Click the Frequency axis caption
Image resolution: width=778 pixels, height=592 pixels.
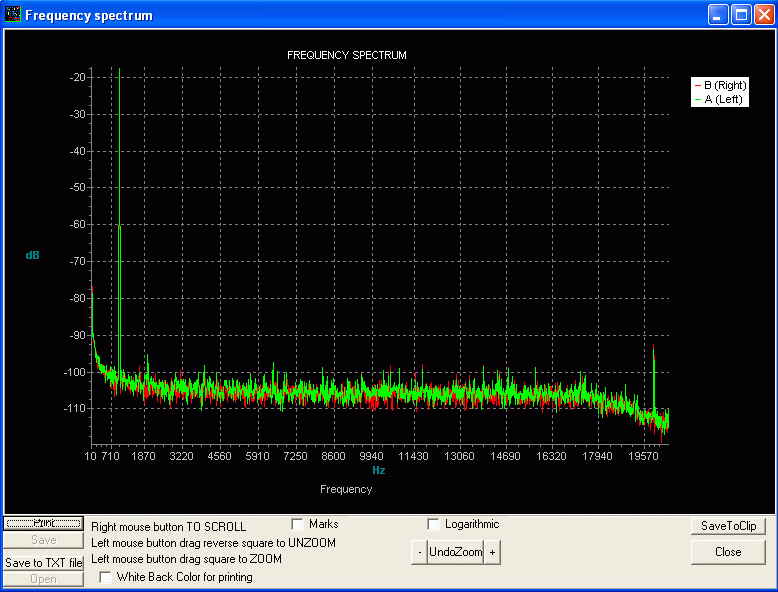point(346,489)
